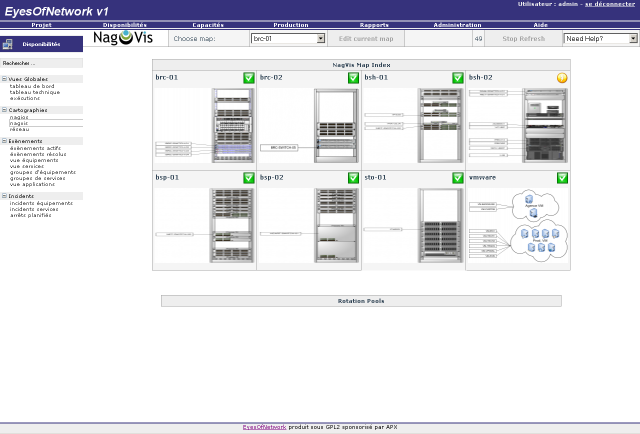Open the bsh-01 rack map thumbnail

pyautogui.click(x=413, y=125)
